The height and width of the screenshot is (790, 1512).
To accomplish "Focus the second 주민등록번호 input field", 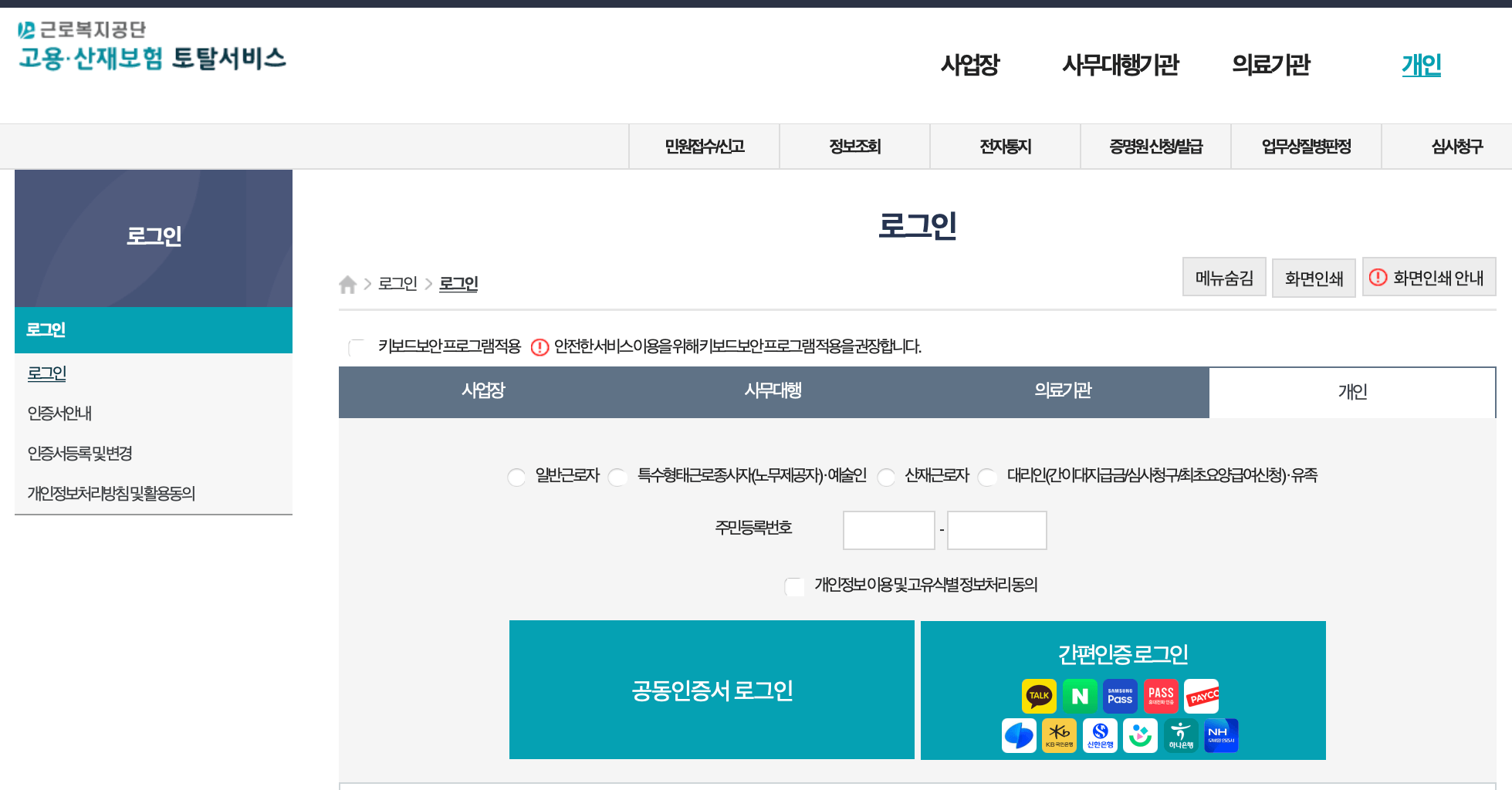I will coord(997,530).
